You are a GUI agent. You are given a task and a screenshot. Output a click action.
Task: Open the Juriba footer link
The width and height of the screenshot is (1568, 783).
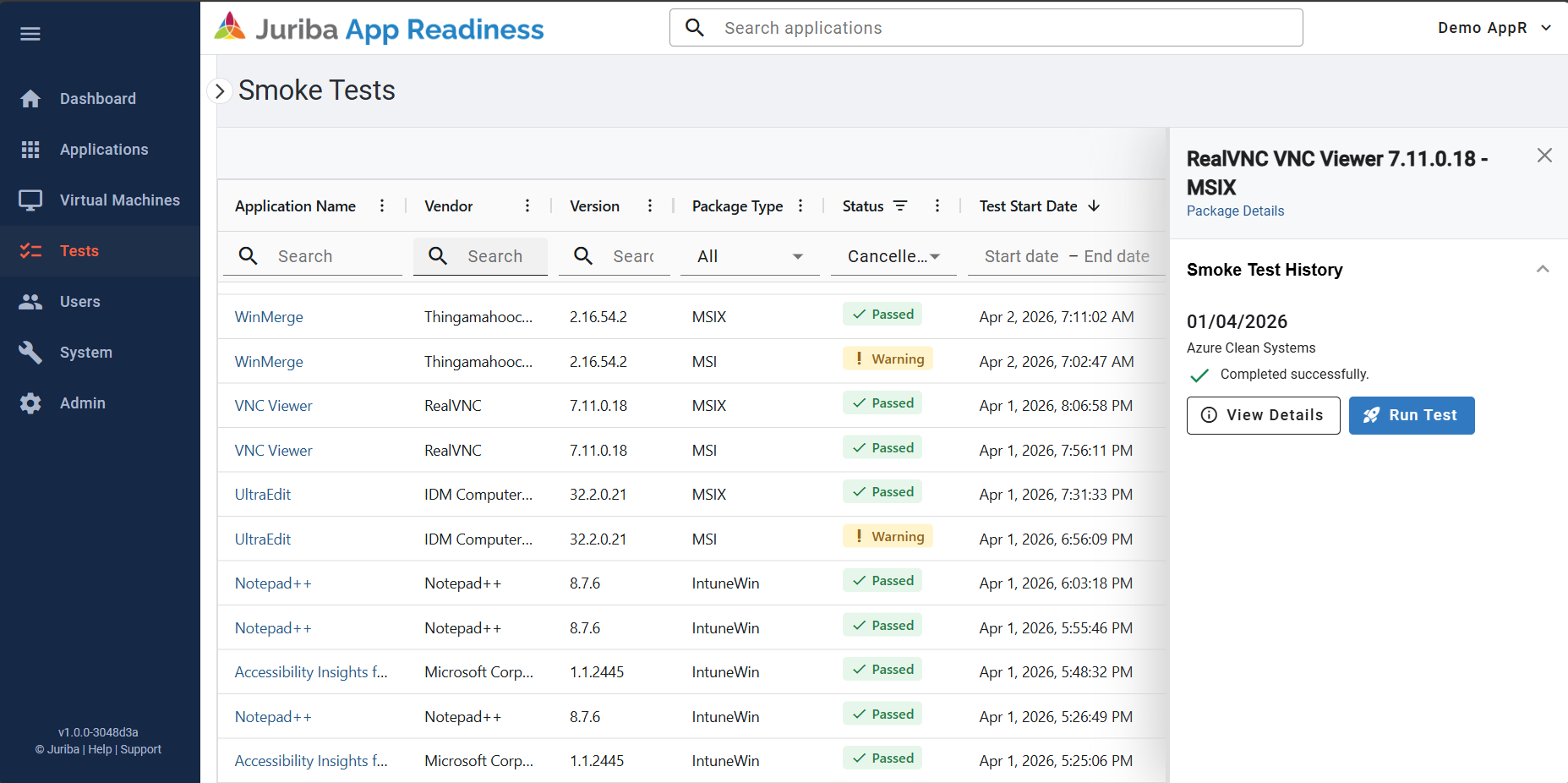tap(63, 749)
